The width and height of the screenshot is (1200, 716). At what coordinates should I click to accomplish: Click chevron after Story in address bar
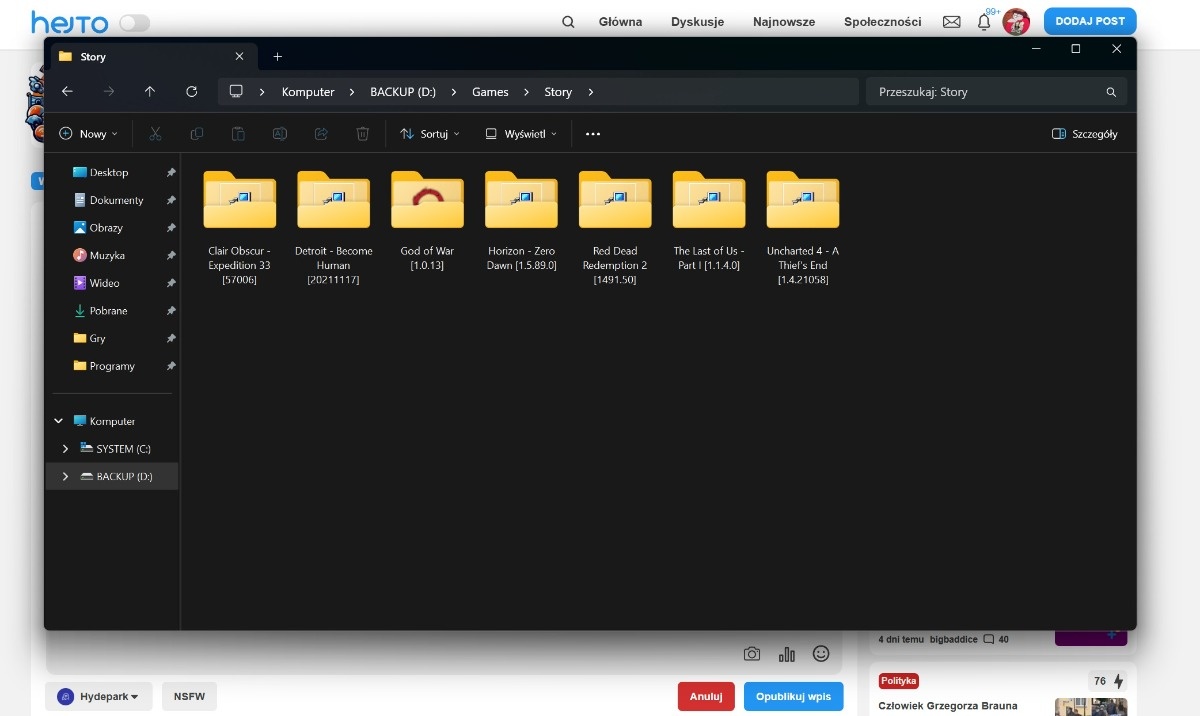[x=591, y=92]
